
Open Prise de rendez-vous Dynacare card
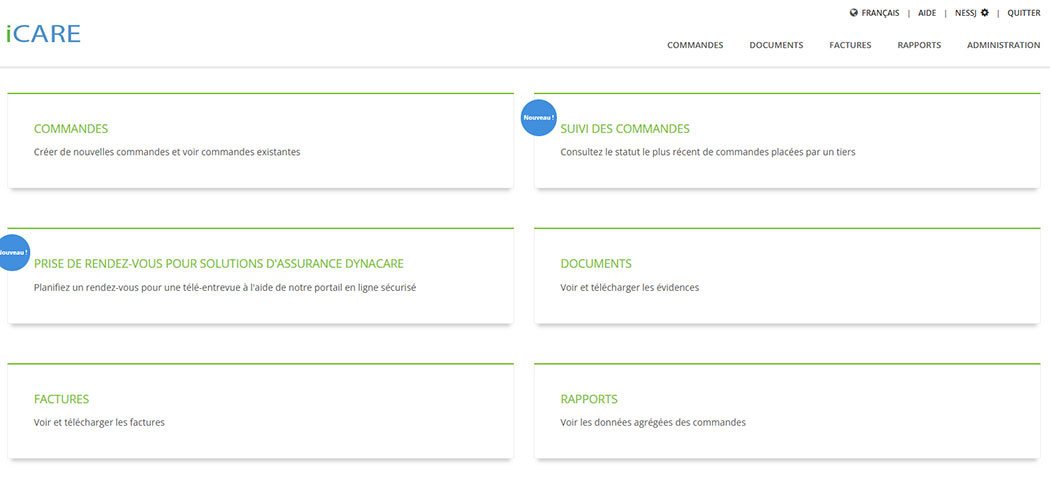(x=219, y=264)
